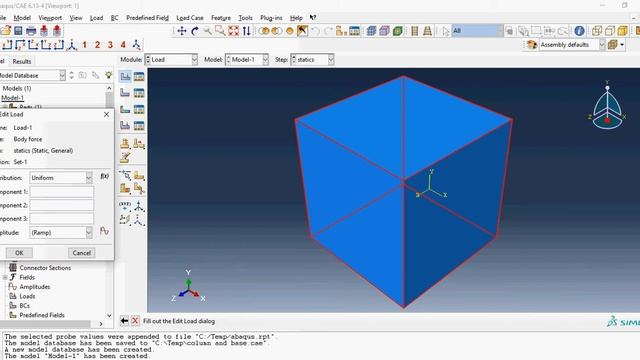Open the Module dropdown showing Load

coord(171,60)
